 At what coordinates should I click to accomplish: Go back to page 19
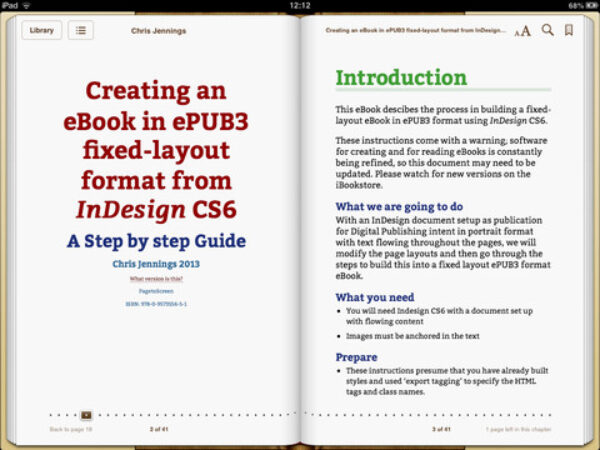click(71, 429)
